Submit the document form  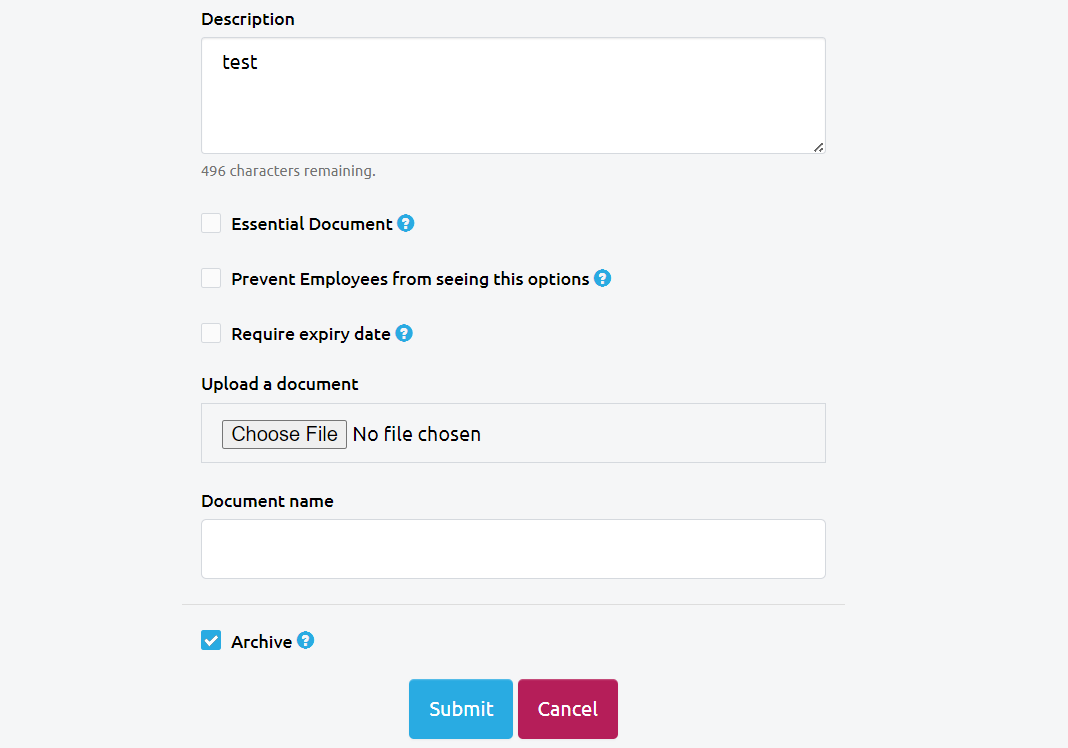click(x=461, y=709)
